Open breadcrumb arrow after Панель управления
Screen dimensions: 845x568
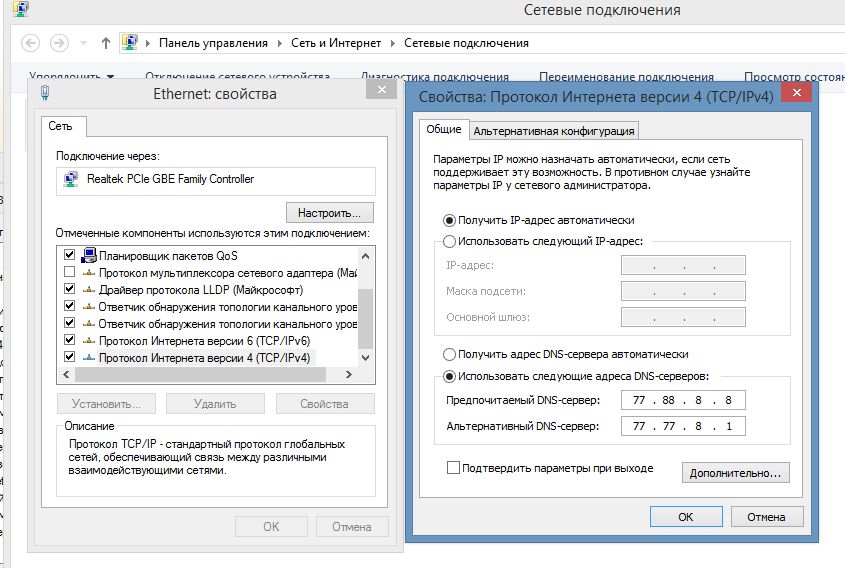click(x=280, y=43)
